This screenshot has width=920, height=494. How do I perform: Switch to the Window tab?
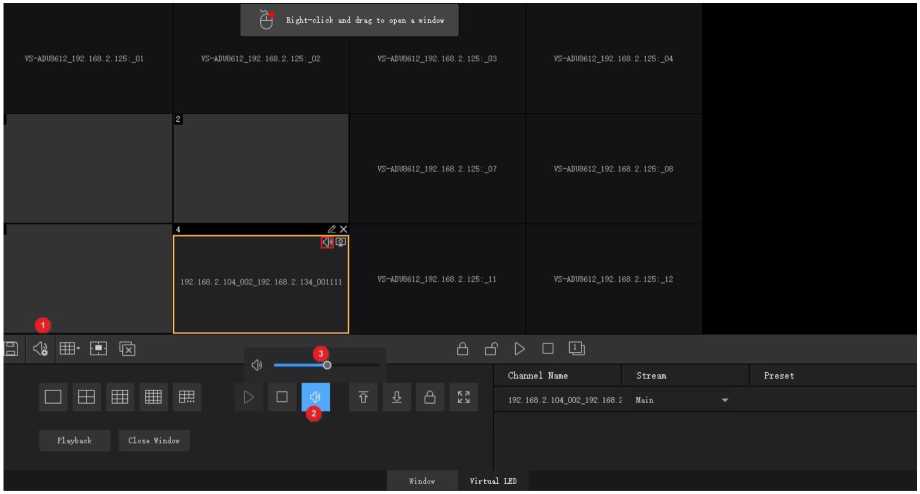pos(422,481)
